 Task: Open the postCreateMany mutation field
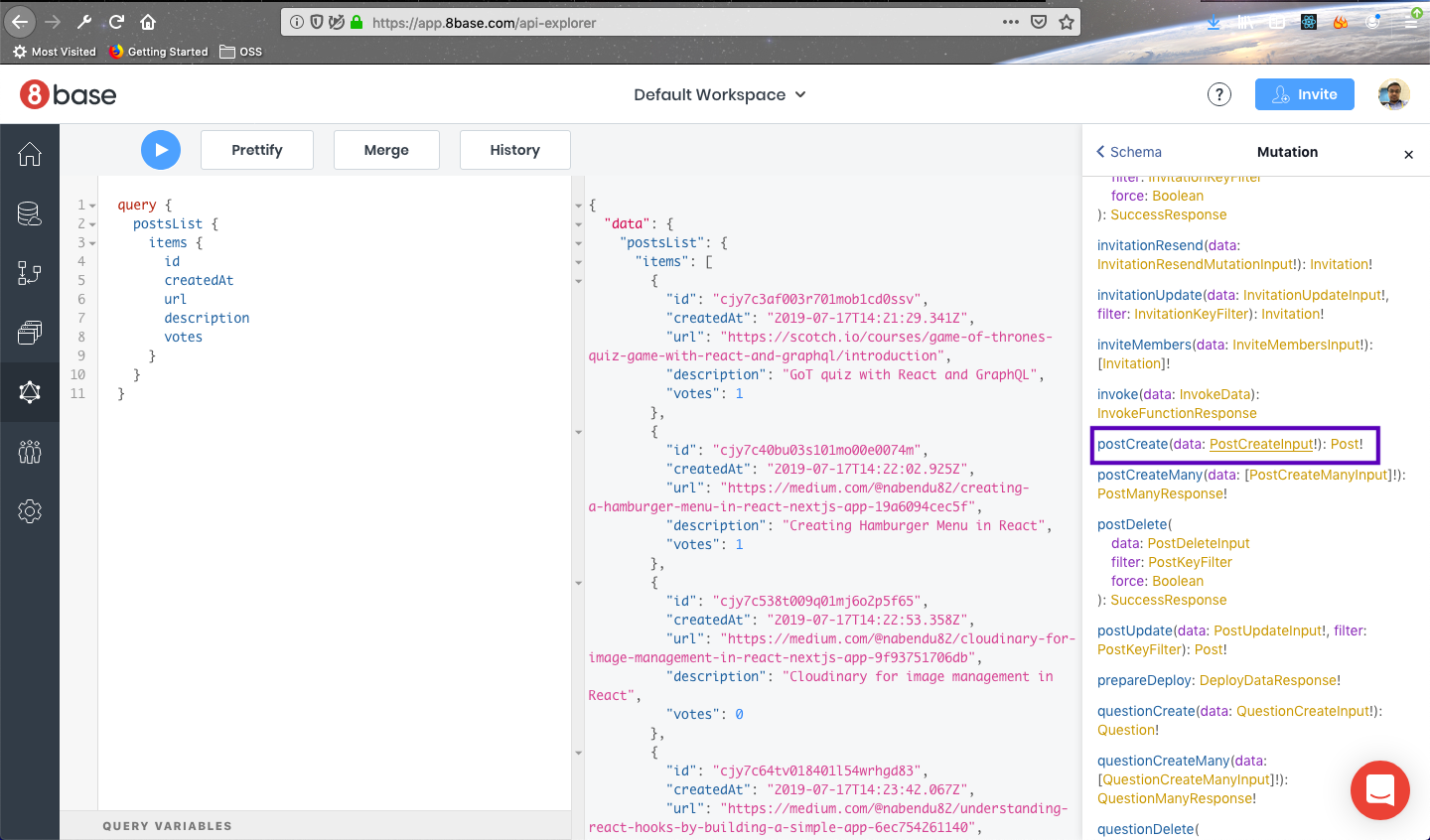(1150, 475)
